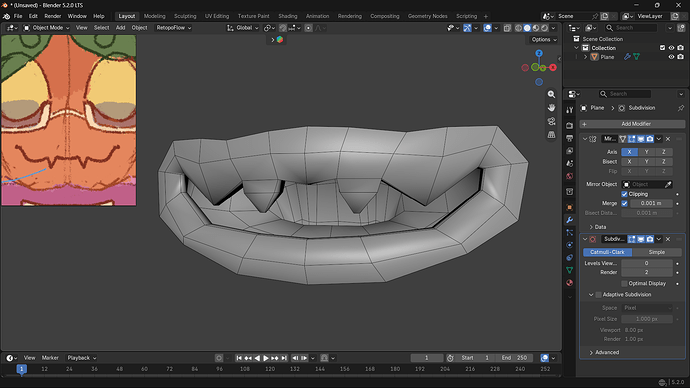Toggle snapping magnet in viewport header
The width and height of the screenshot is (690, 388).
point(283,28)
